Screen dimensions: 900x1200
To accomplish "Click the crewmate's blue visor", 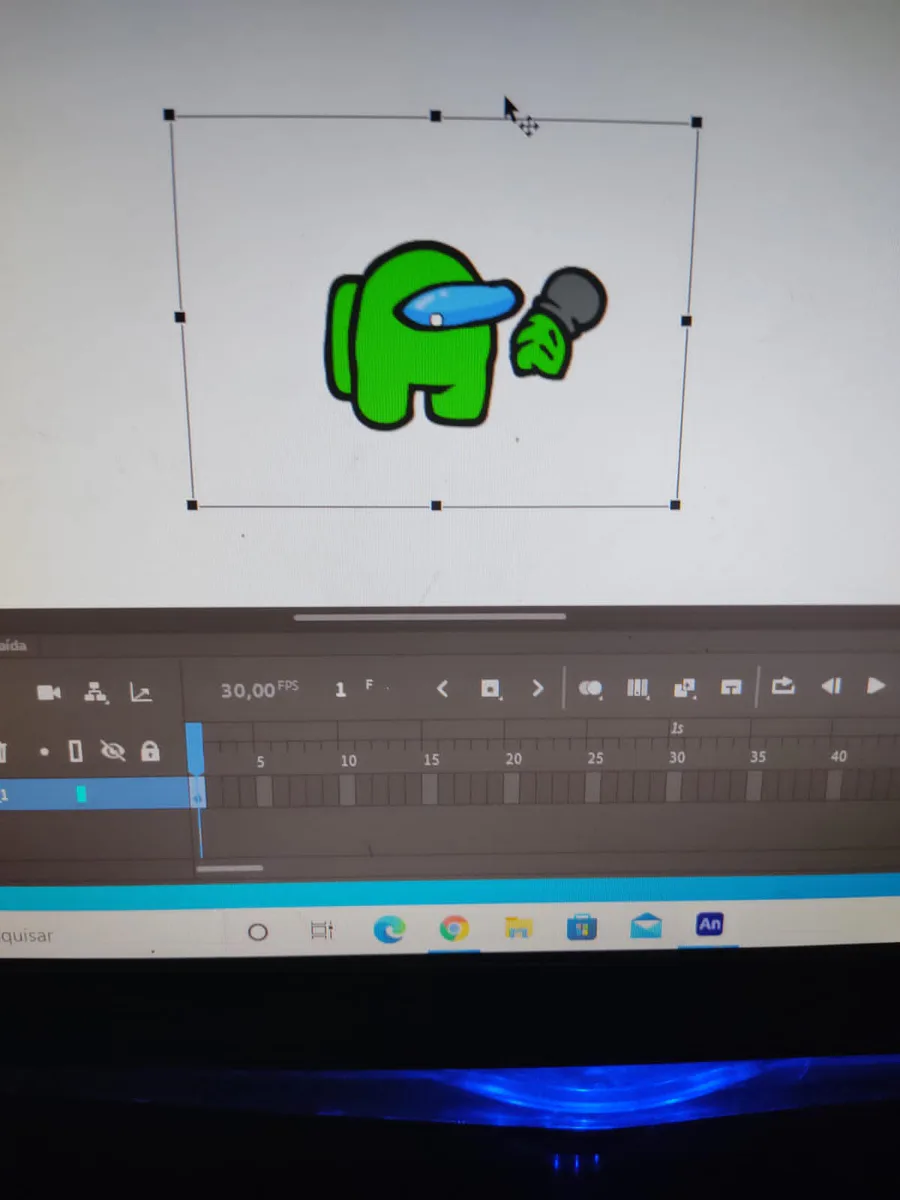I will [458, 304].
